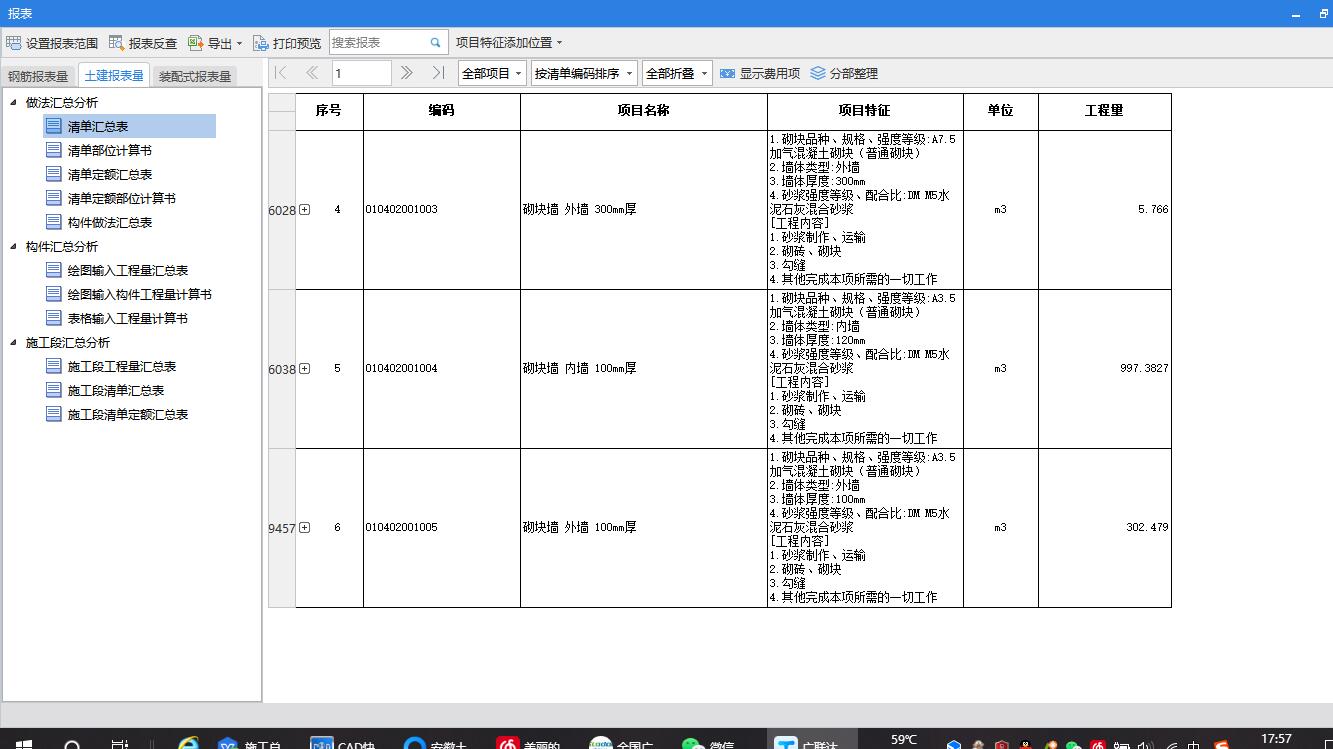Image resolution: width=1333 pixels, height=749 pixels.
Task: Click the 项目特征 column header
Action: [x=864, y=111]
